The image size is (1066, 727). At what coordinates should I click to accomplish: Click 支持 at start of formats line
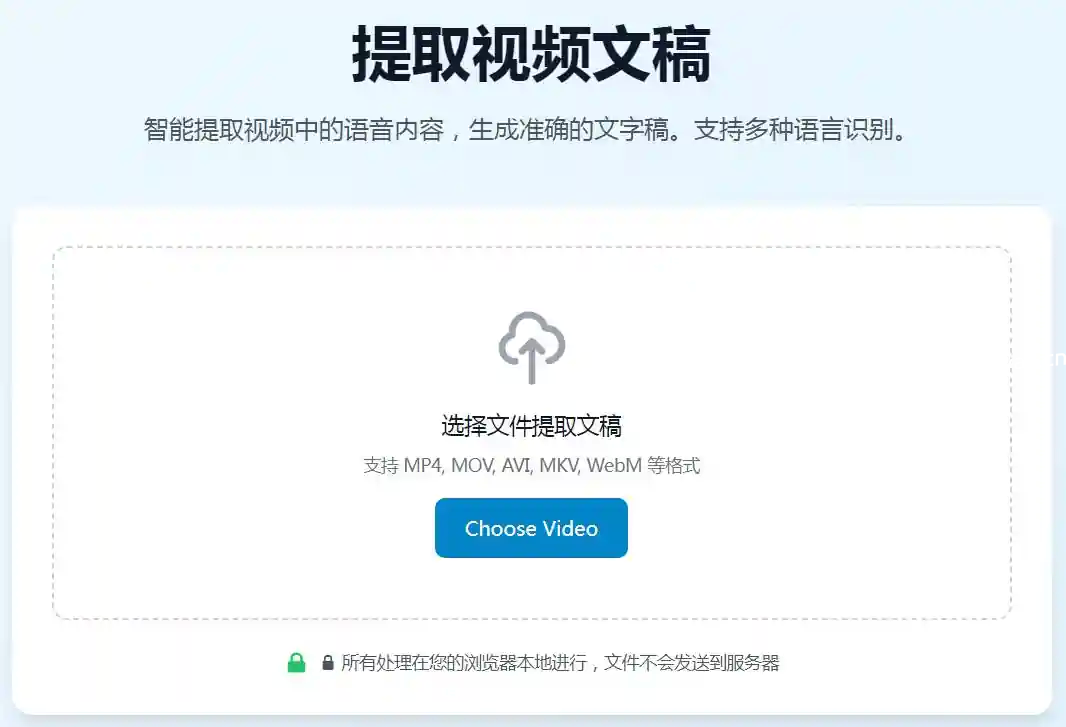[x=381, y=466]
